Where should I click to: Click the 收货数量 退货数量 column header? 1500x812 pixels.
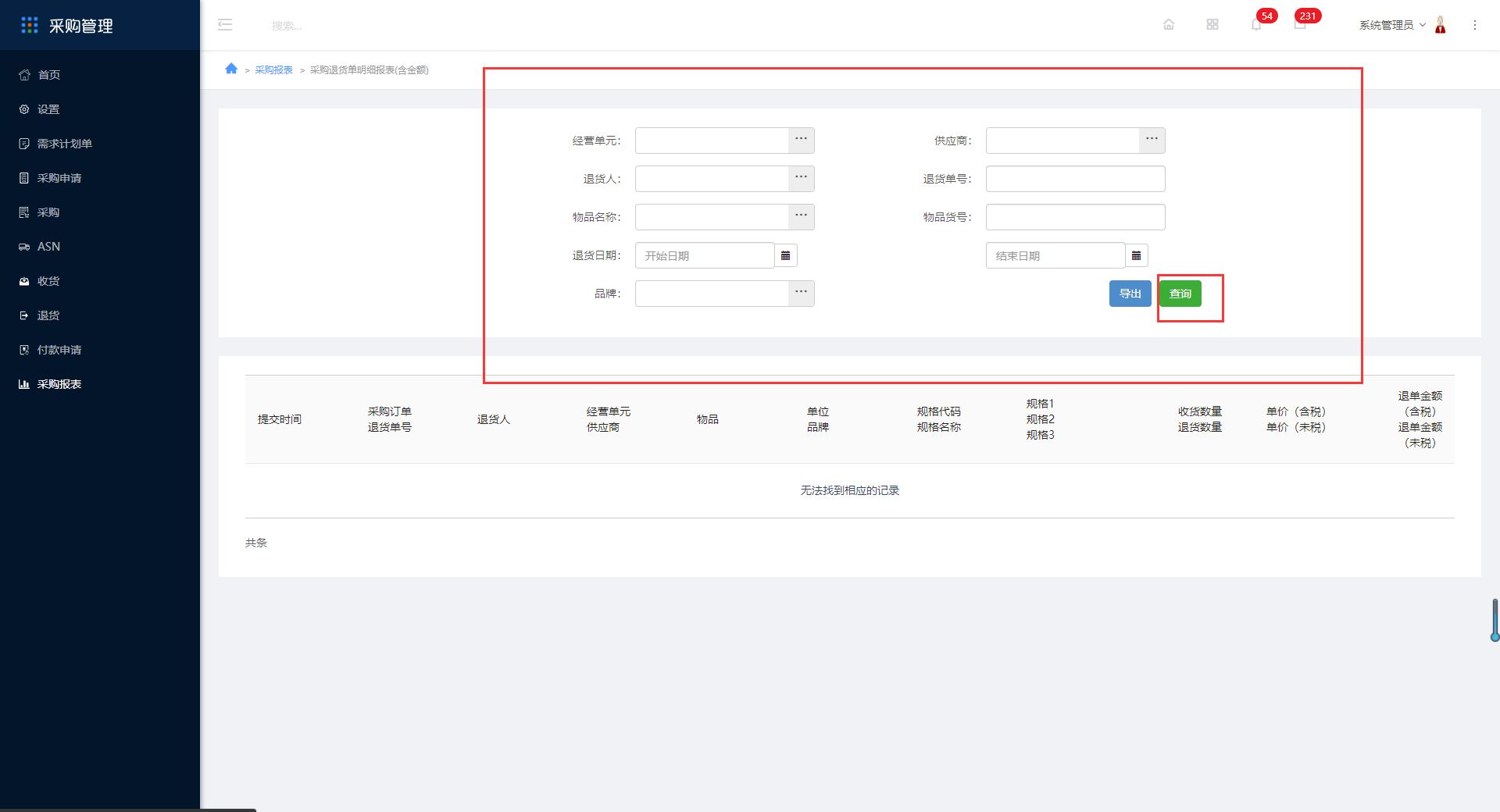[x=1200, y=419]
